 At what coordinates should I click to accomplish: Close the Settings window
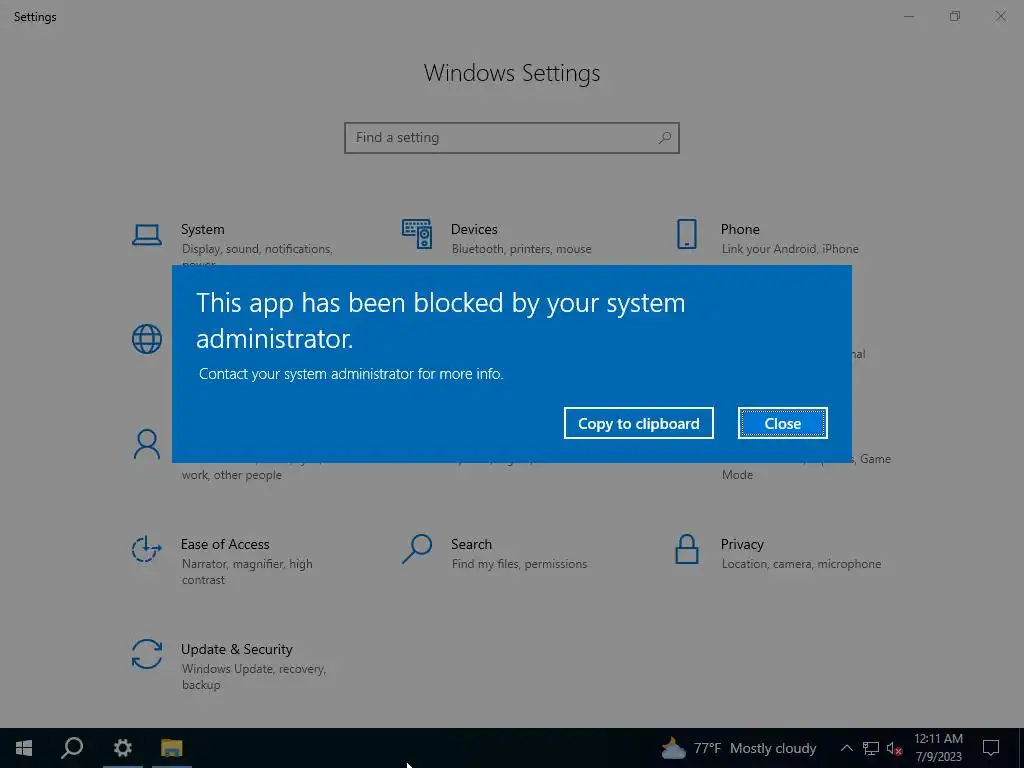click(x=1000, y=16)
